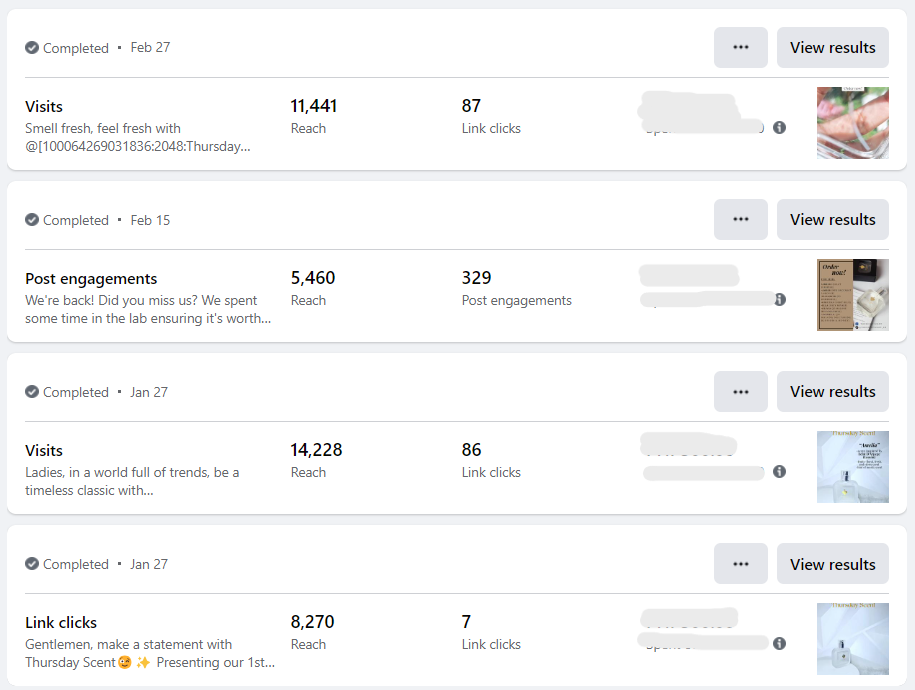This screenshot has width=915, height=690.
Task: Open the 'Gentlemen, make a statement' ad
Action: 128,644
